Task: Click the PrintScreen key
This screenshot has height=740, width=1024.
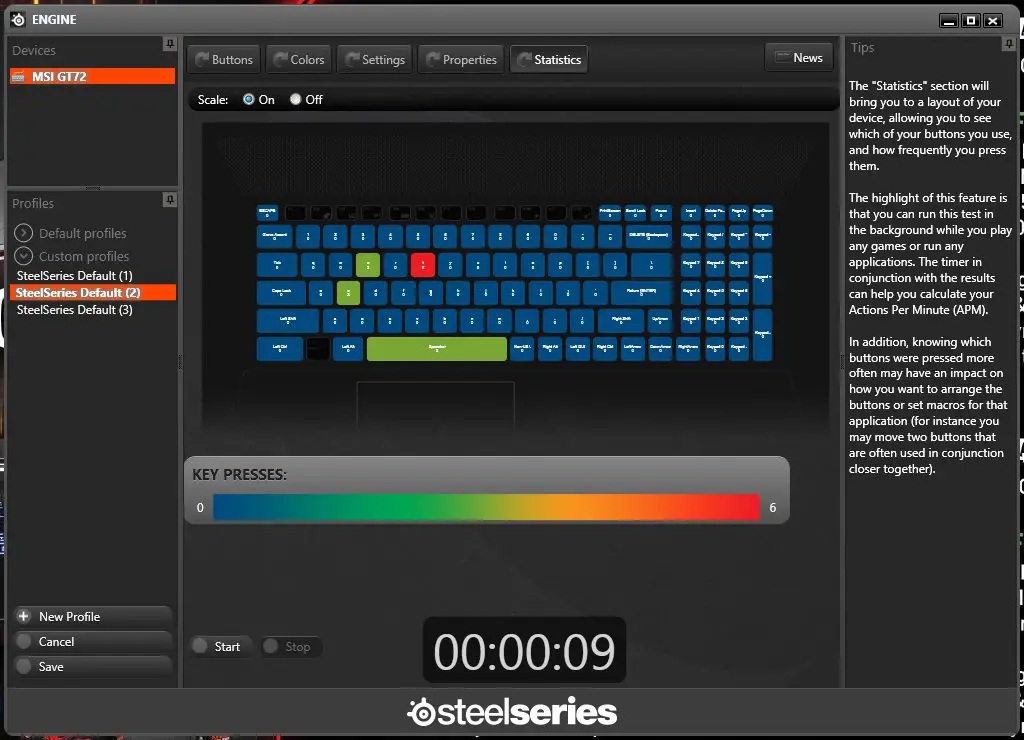Action: [x=610, y=213]
